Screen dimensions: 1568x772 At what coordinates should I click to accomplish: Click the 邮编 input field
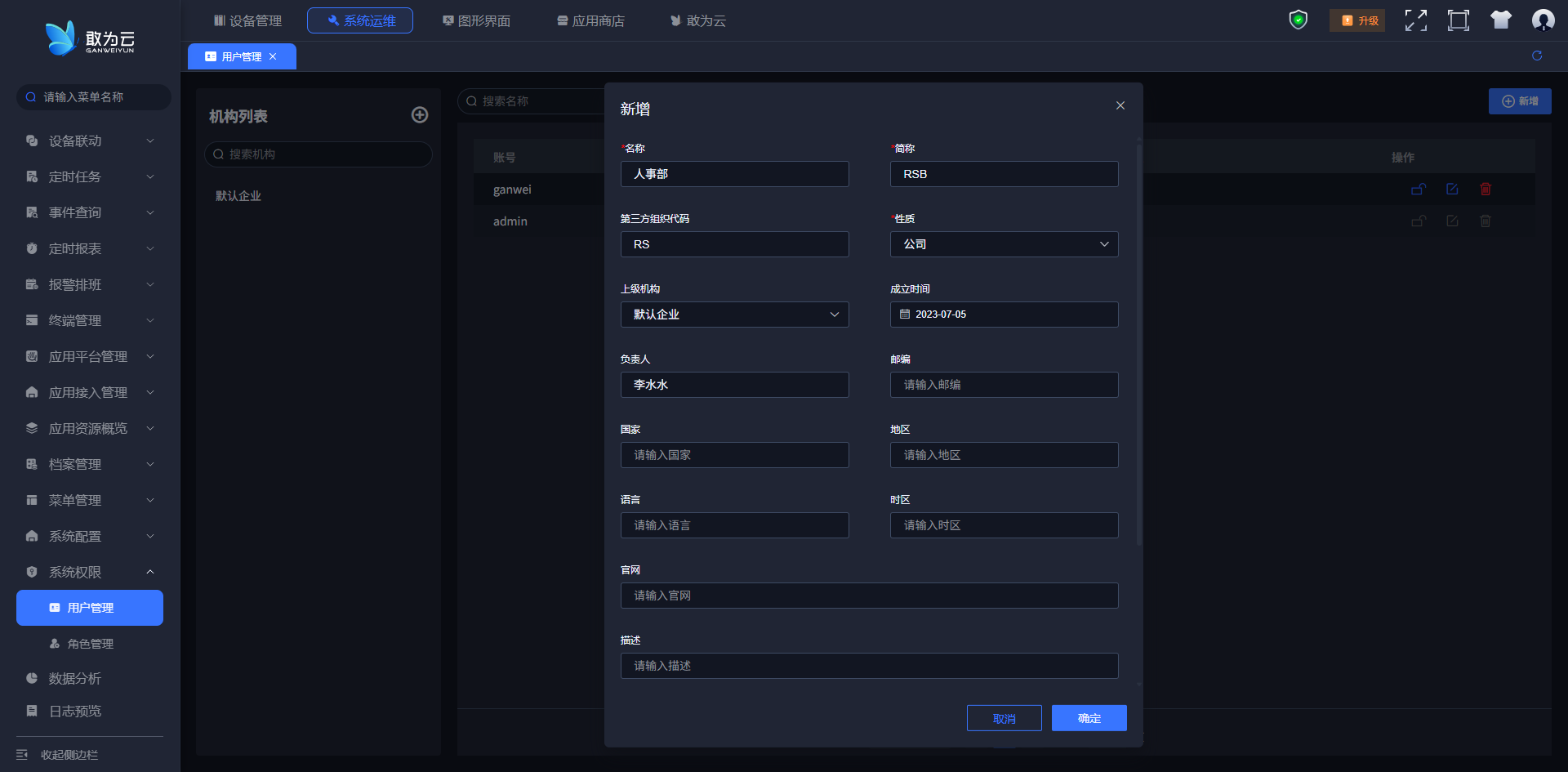click(x=1004, y=385)
